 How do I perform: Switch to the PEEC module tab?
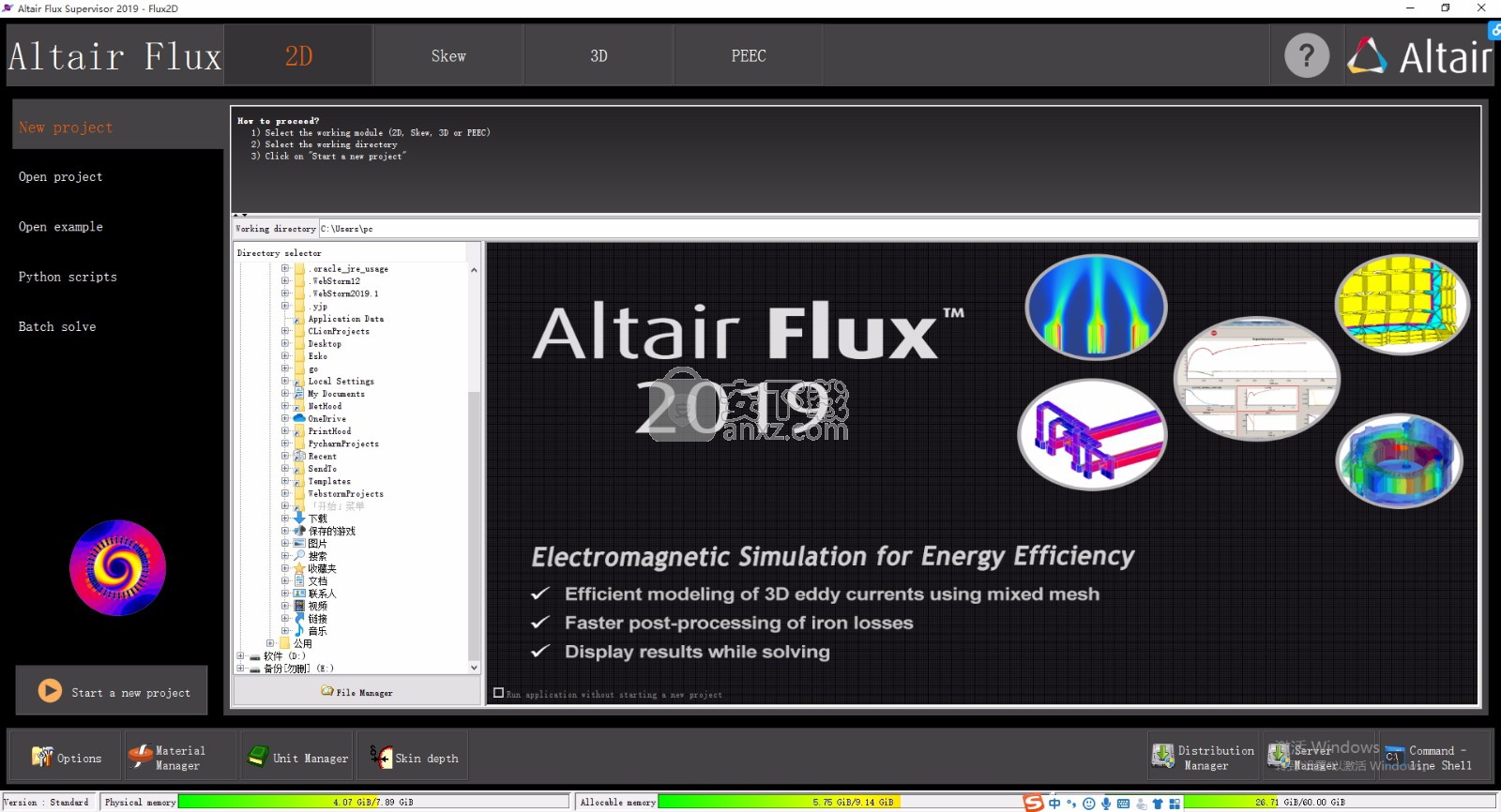[x=749, y=55]
